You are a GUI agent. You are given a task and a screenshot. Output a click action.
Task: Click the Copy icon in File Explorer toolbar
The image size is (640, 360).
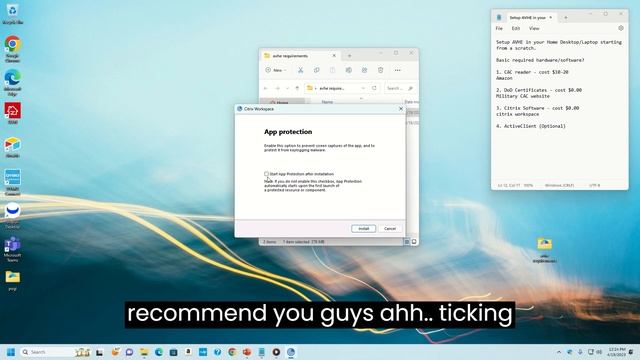[x=316, y=70]
